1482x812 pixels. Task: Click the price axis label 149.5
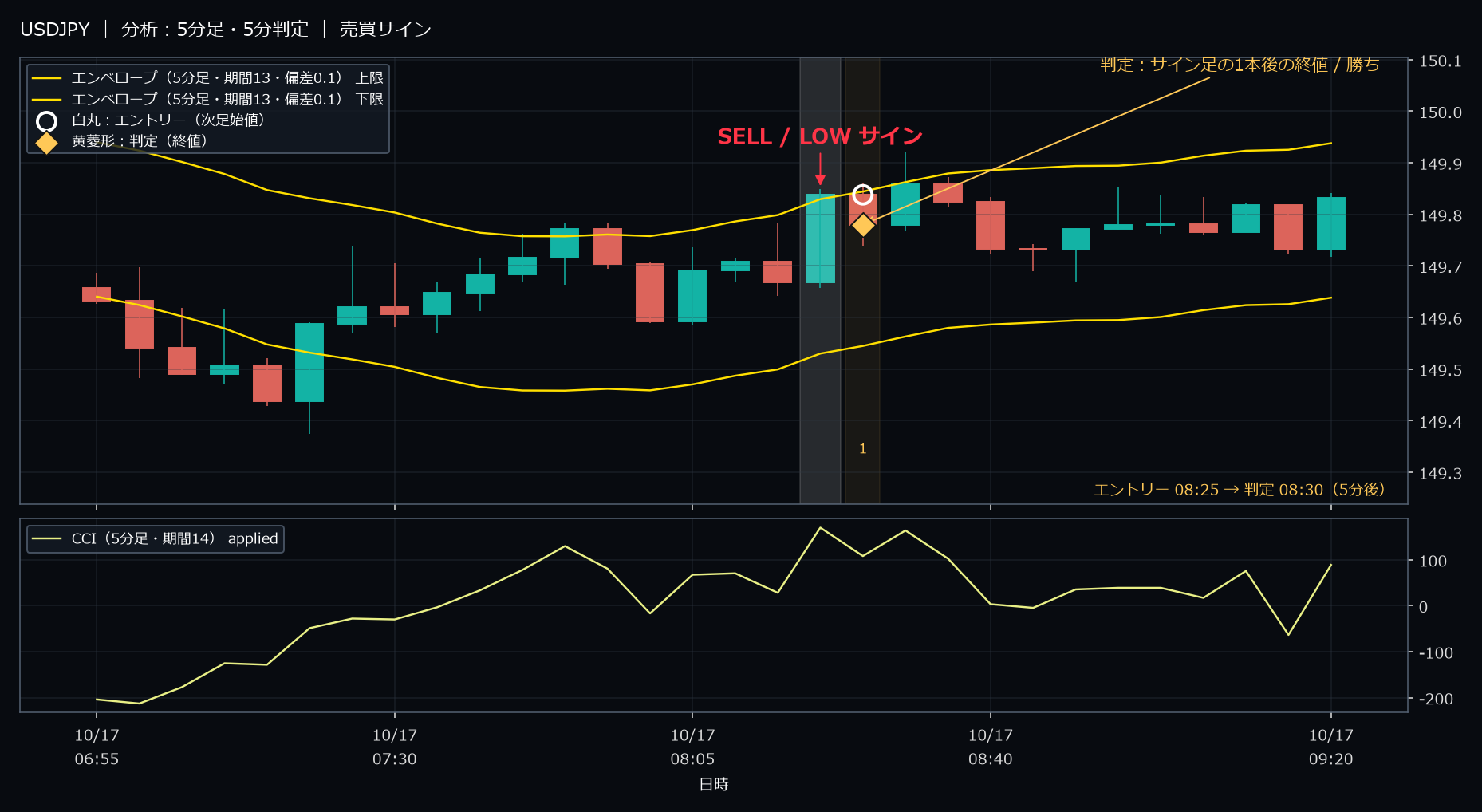click(x=1440, y=370)
